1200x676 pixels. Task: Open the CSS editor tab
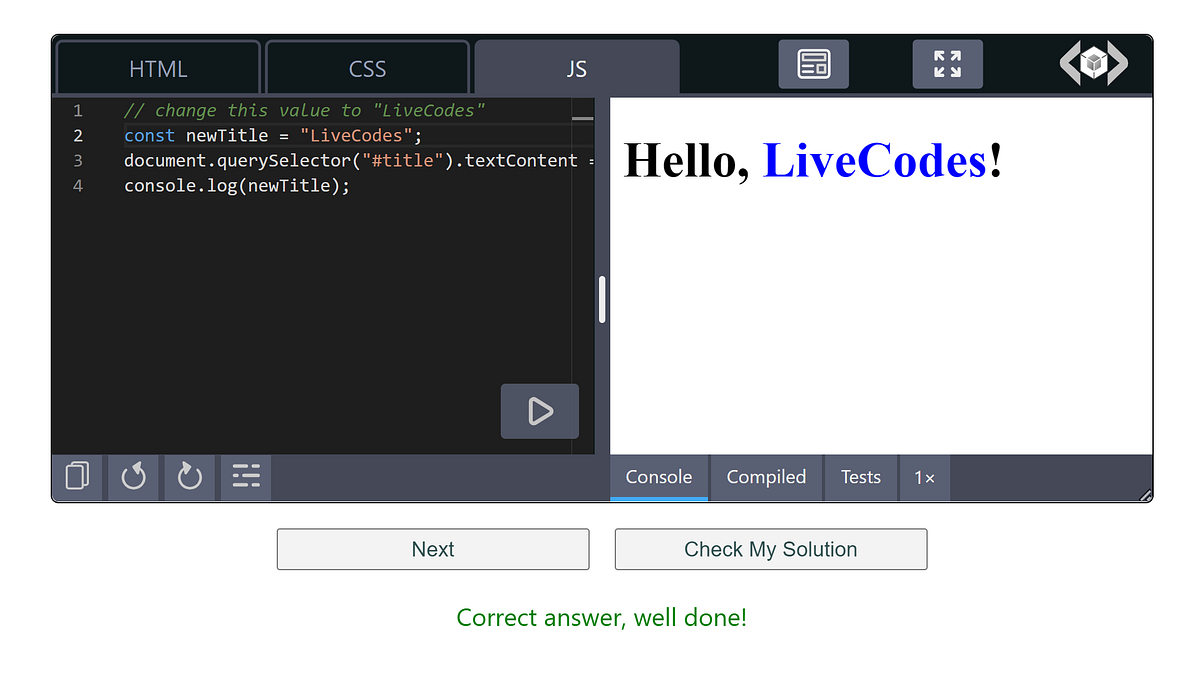[x=367, y=67]
